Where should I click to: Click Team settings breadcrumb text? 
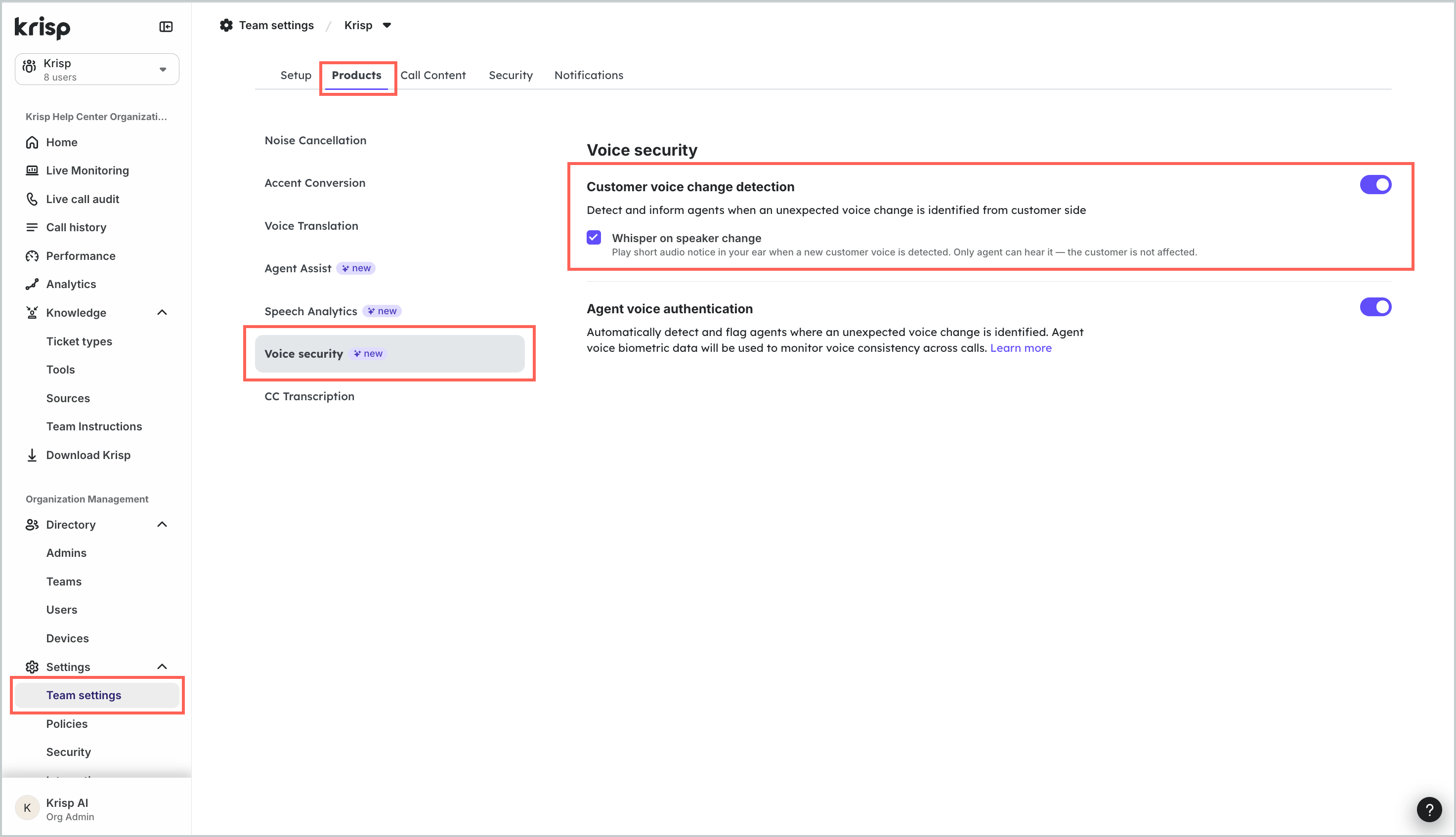(x=276, y=25)
